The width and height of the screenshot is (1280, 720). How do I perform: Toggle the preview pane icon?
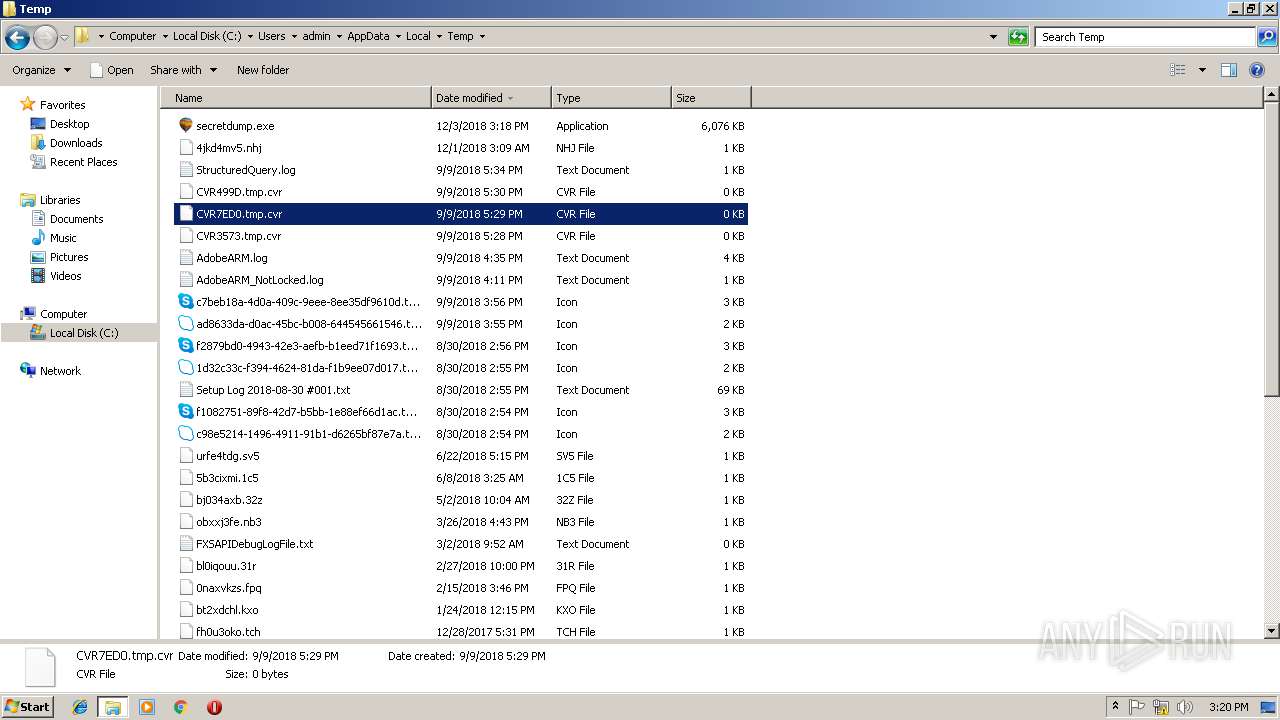(x=1229, y=70)
